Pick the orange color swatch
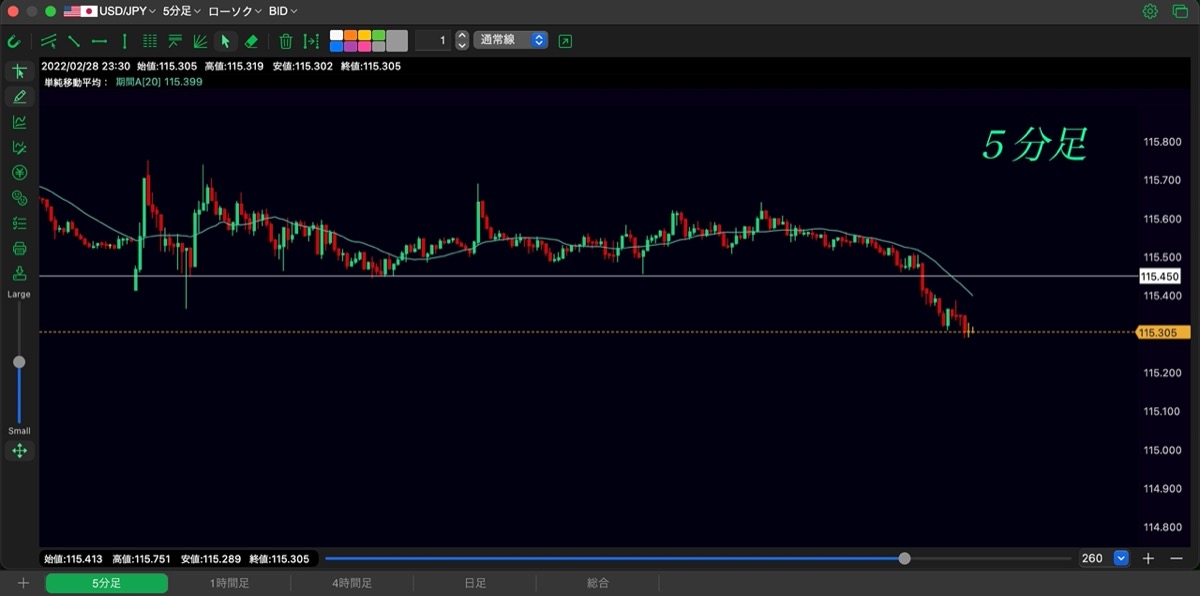 [351, 35]
